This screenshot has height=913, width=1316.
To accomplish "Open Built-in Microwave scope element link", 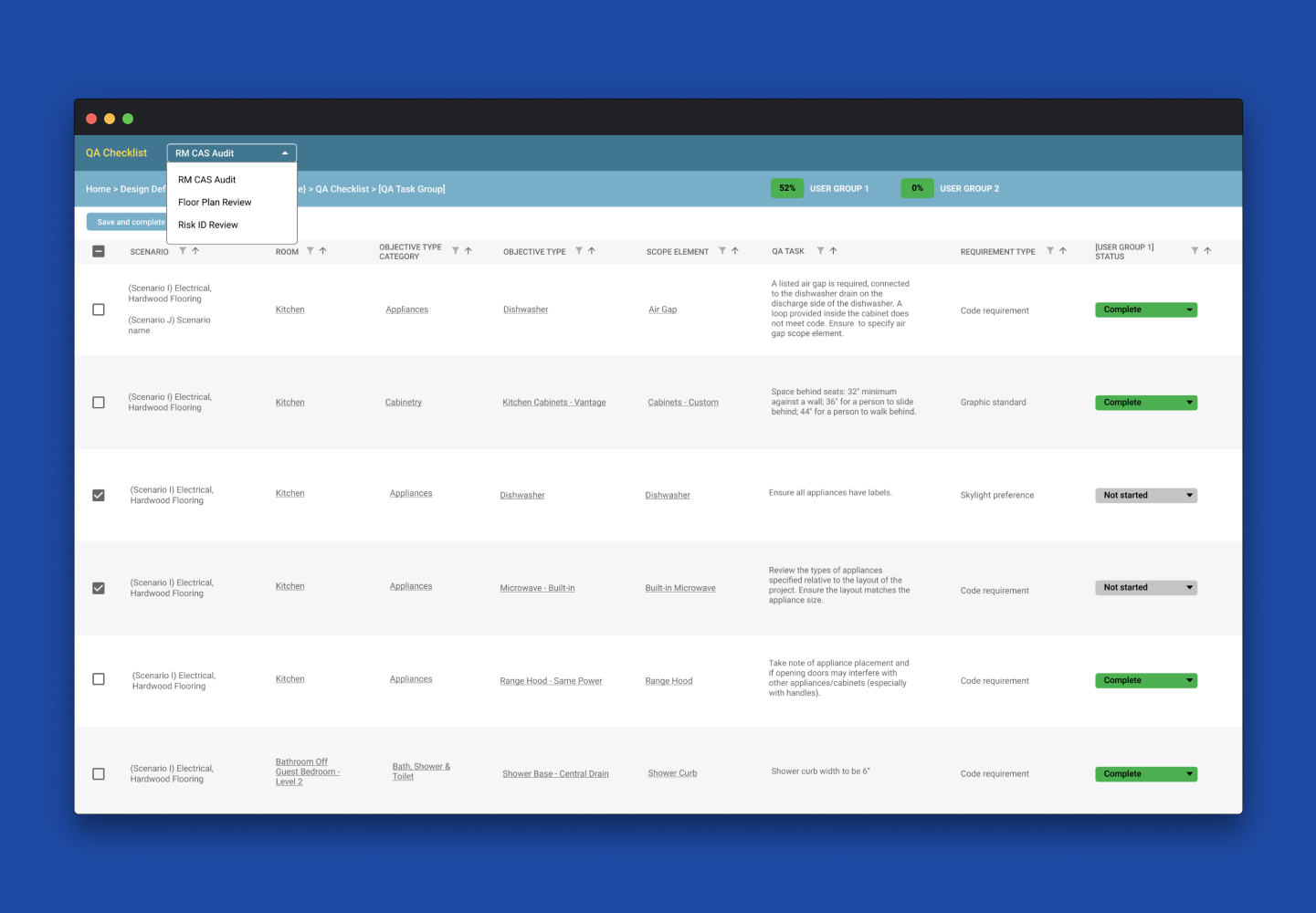I will (x=680, y=588).
